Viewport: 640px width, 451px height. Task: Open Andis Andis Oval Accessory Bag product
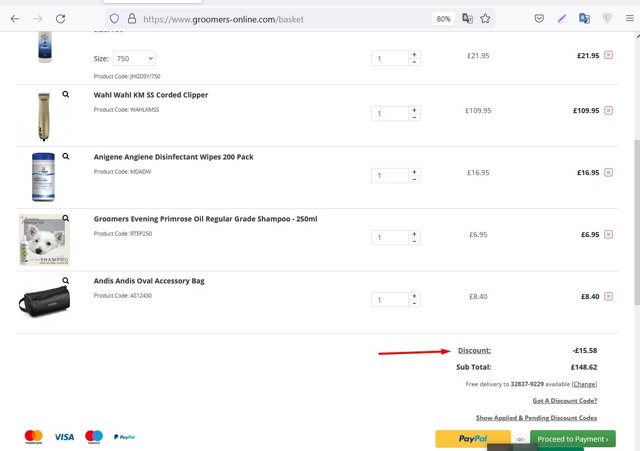pyautogui.click(x=149, y=281)
